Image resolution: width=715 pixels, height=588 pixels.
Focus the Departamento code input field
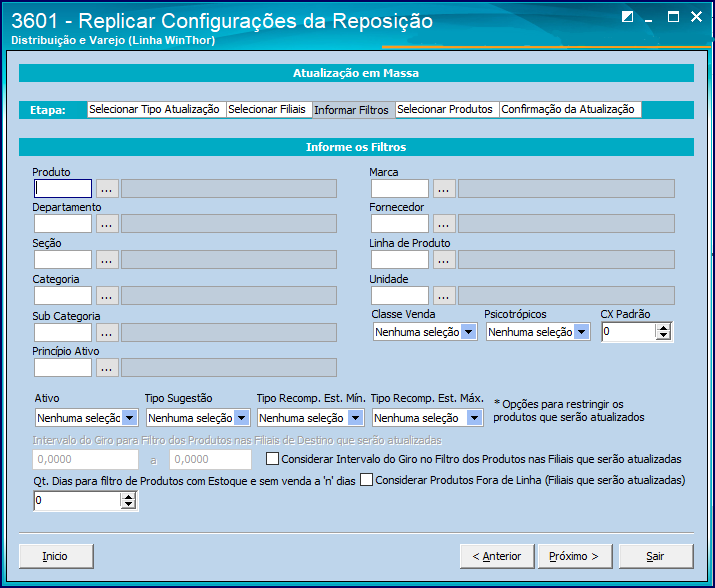click(63, 224)
